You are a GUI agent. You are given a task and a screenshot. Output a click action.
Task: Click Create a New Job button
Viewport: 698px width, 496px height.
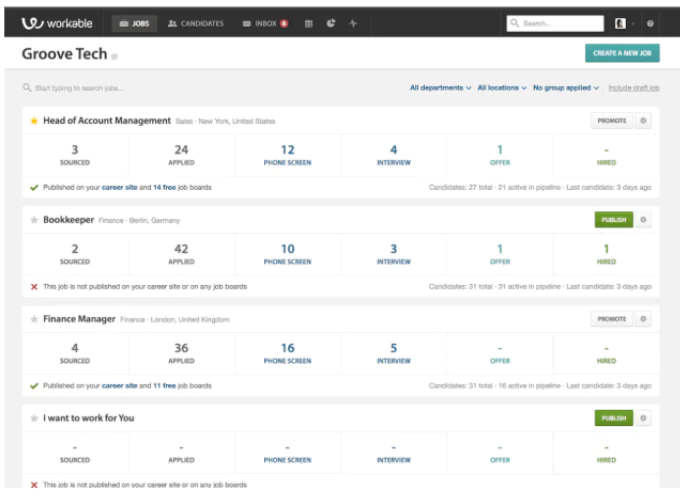click(x=622, y=54)
